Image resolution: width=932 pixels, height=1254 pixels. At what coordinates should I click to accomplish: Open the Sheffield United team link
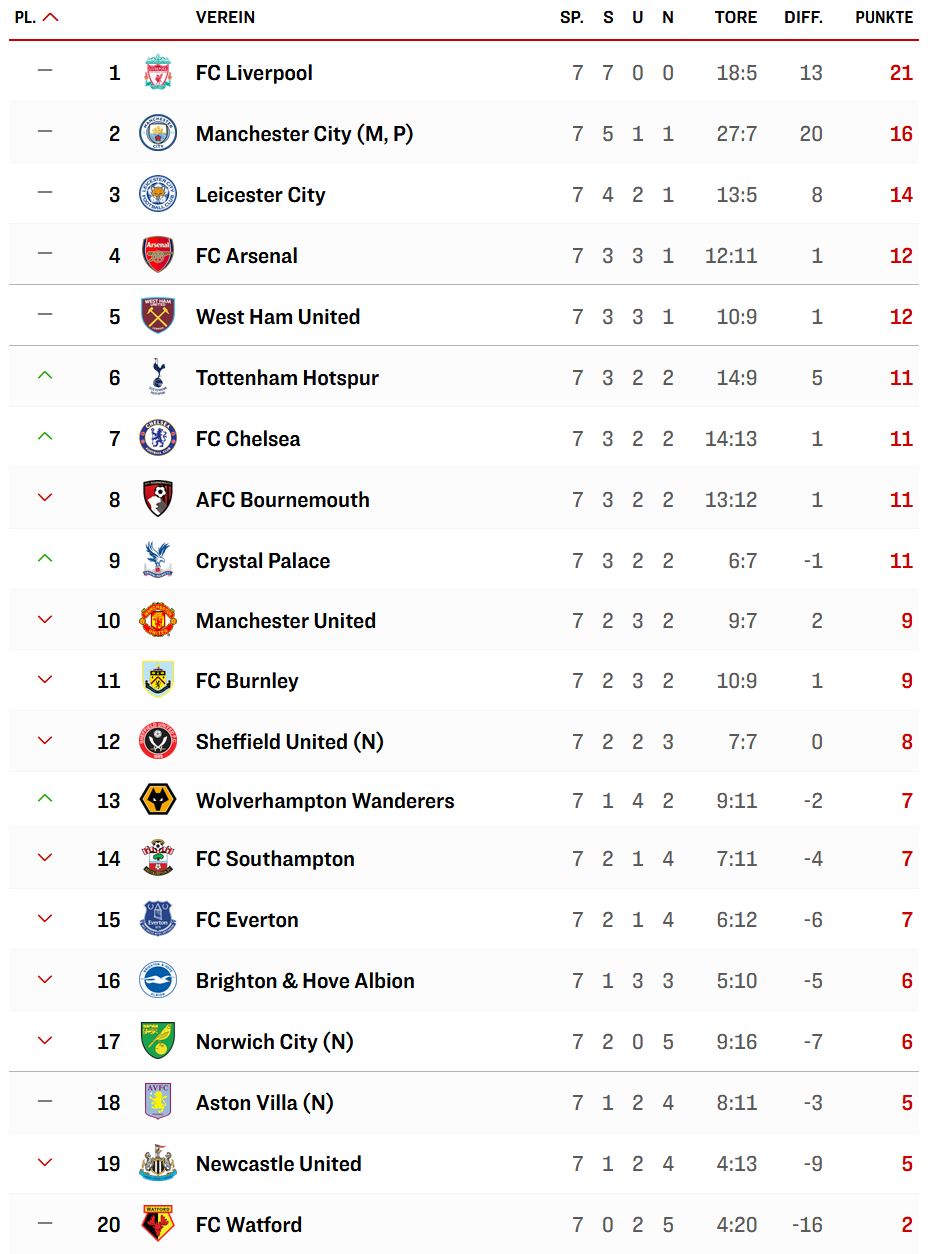(289, 742)
